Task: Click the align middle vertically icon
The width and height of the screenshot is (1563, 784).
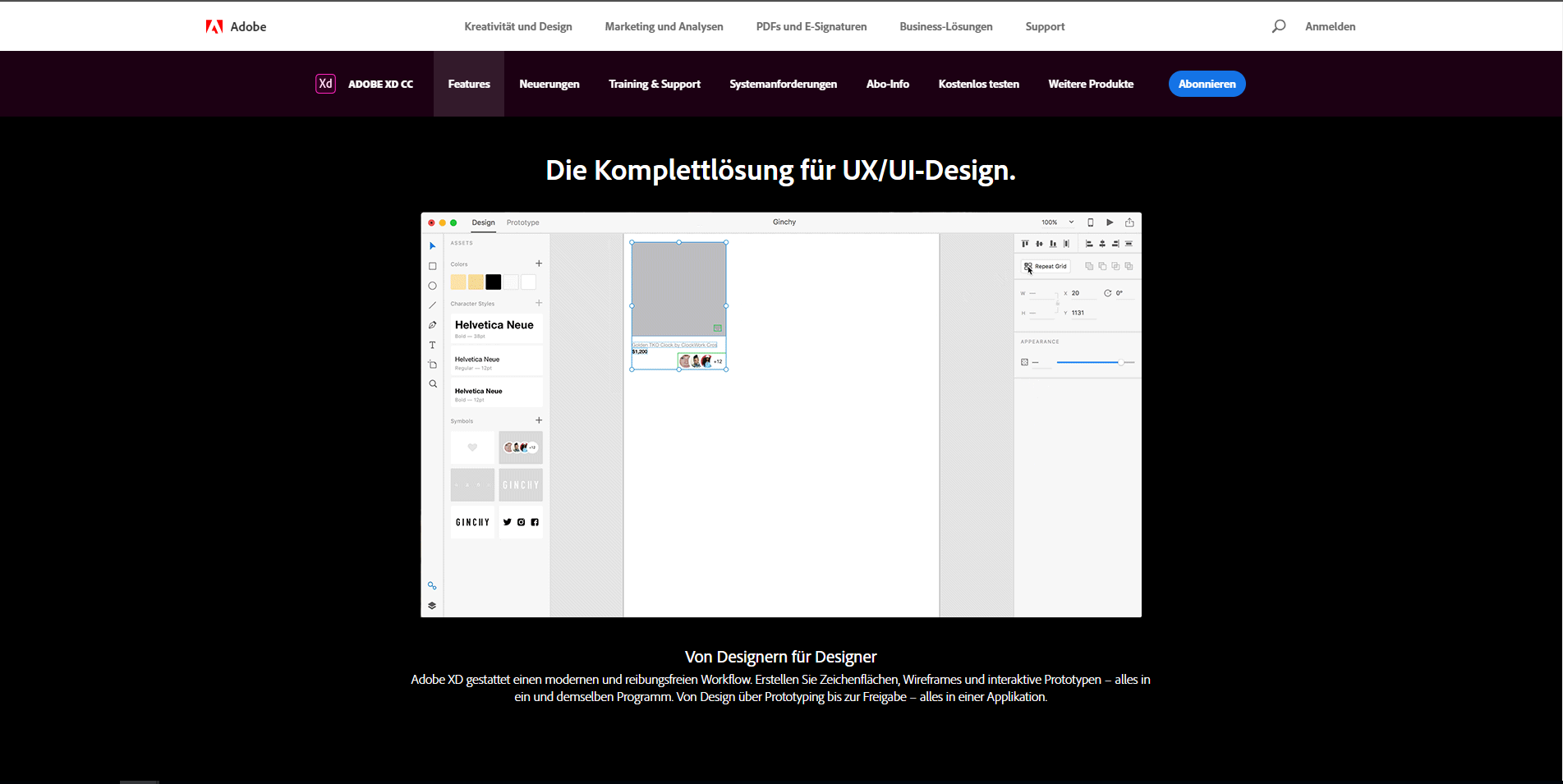Action: click(1039, 244)
